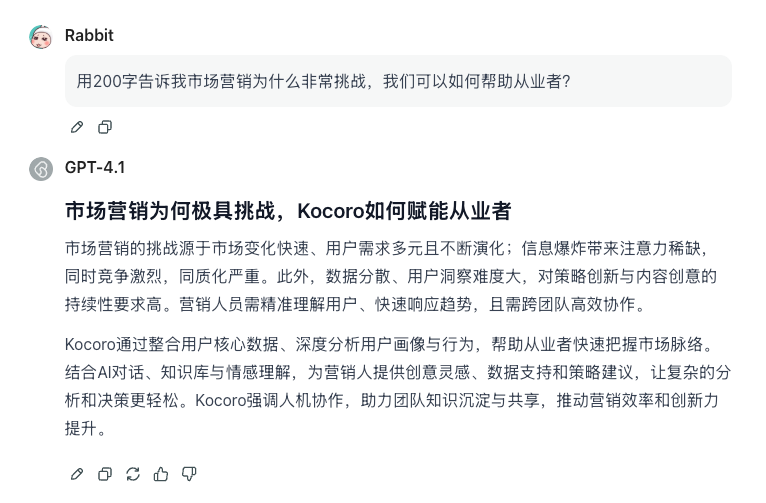Click the edit pencil under Rabbit's message
Image resolution: width=766 pixels, height=503 pixels.
[x=77, y=127]
